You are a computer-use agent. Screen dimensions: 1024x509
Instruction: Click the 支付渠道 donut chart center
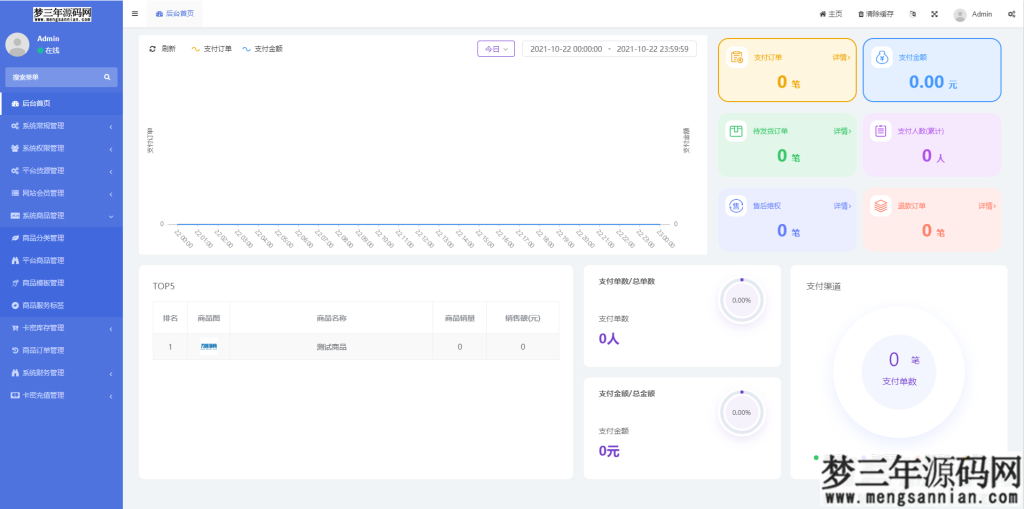(899, 372)
